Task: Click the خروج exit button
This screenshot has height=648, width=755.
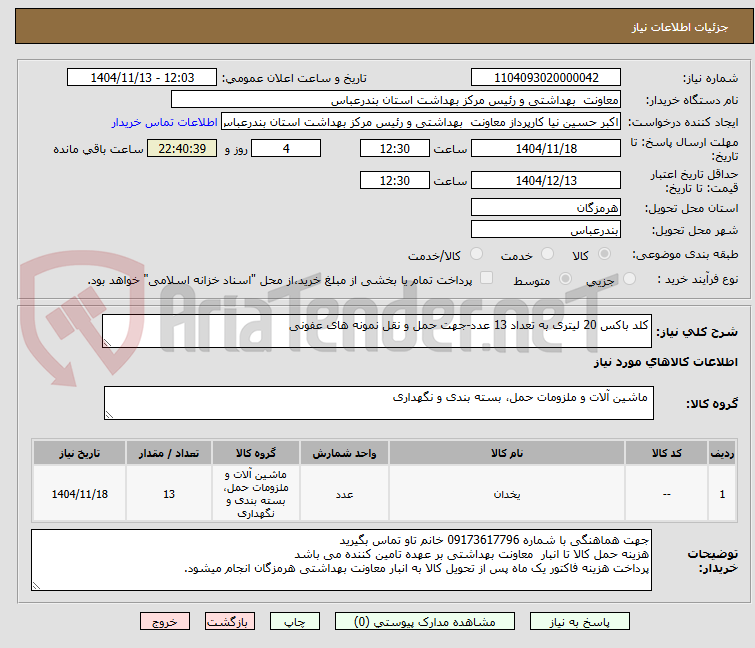Action: (165, 622)
